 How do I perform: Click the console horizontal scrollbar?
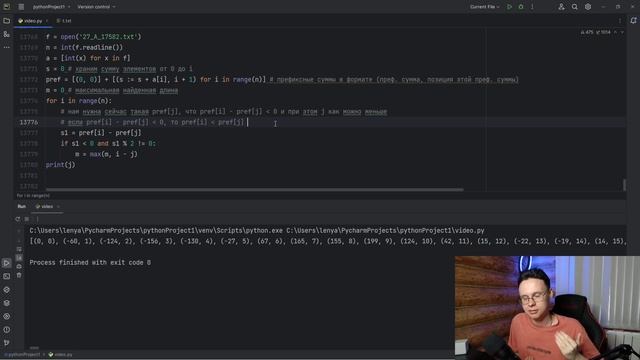(34, 348)
